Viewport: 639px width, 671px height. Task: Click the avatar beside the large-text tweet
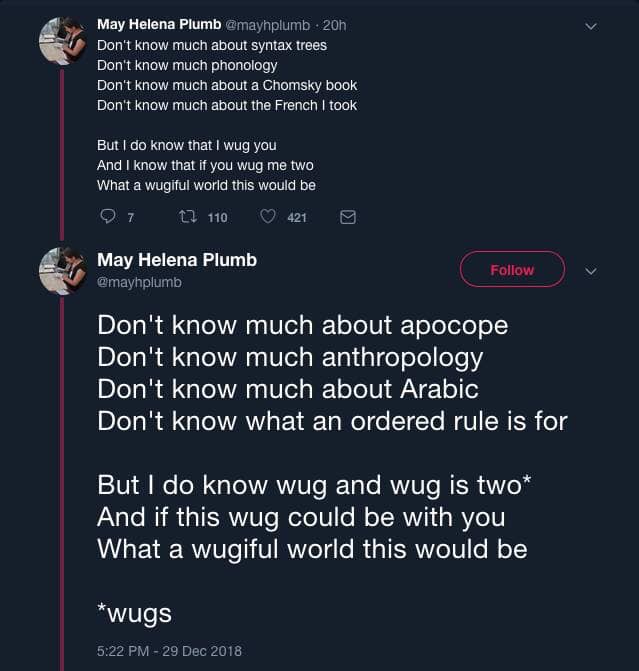click(60, 270)
